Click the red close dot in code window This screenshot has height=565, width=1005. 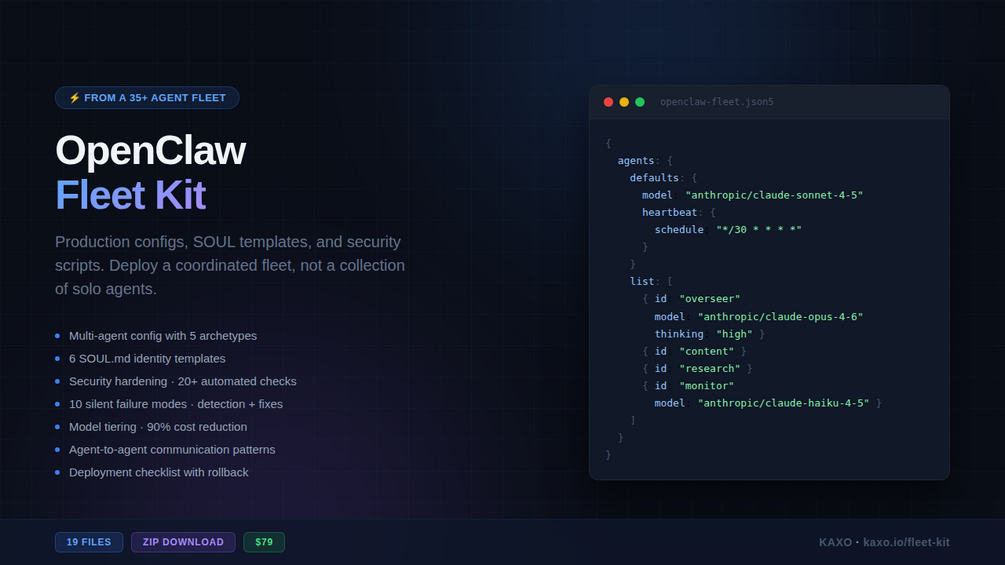(x=608, y=102)
